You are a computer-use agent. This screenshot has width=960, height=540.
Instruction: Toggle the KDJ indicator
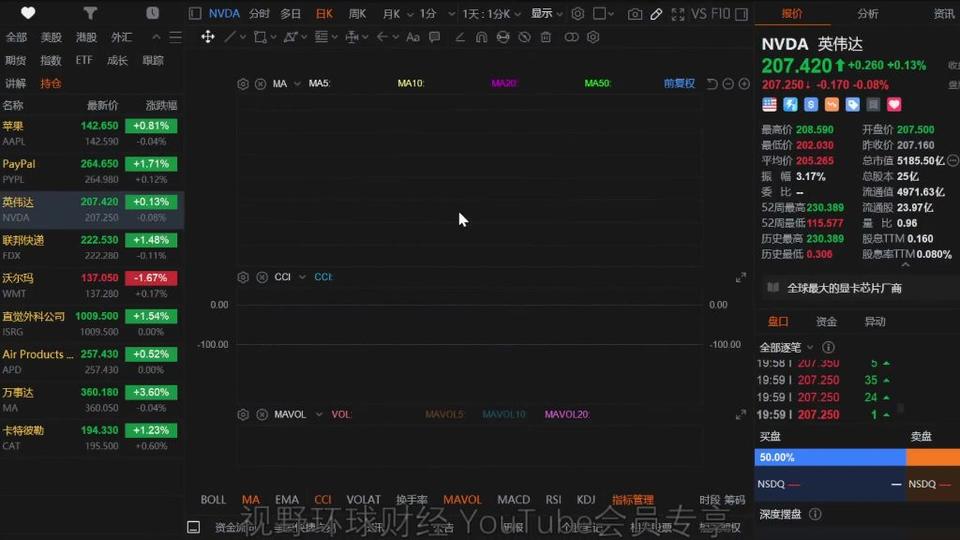pos(586,500)
